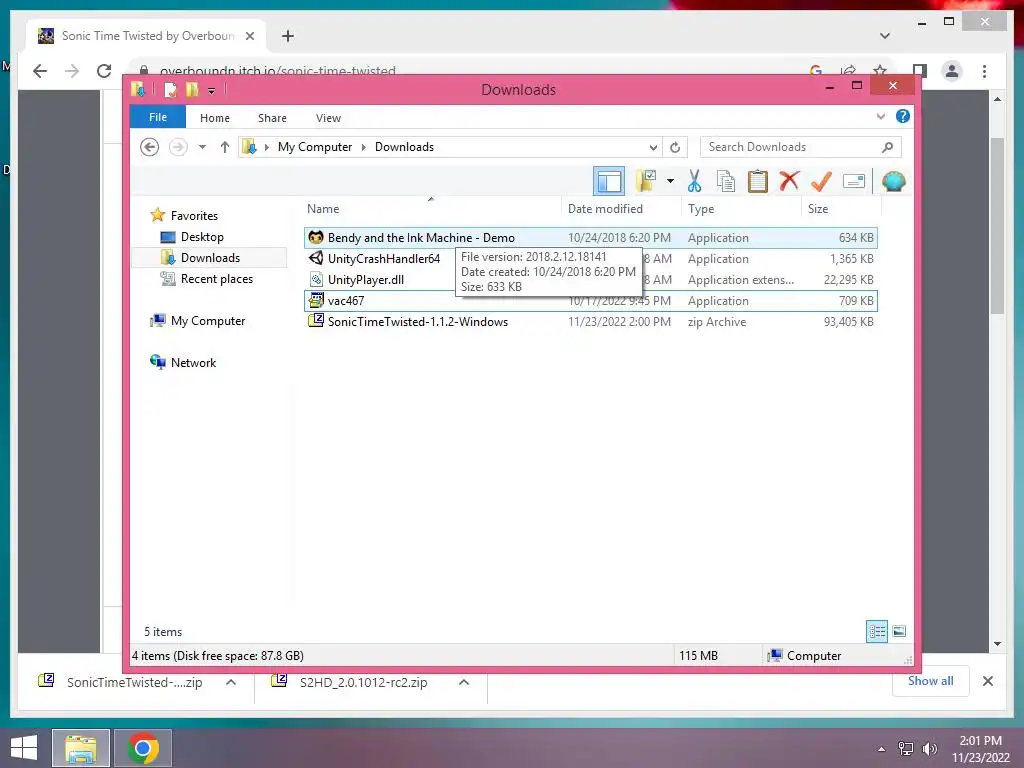
Task: Expand the ribbon with the chevron
Action: pyautogui.click(x=880, y=116)
